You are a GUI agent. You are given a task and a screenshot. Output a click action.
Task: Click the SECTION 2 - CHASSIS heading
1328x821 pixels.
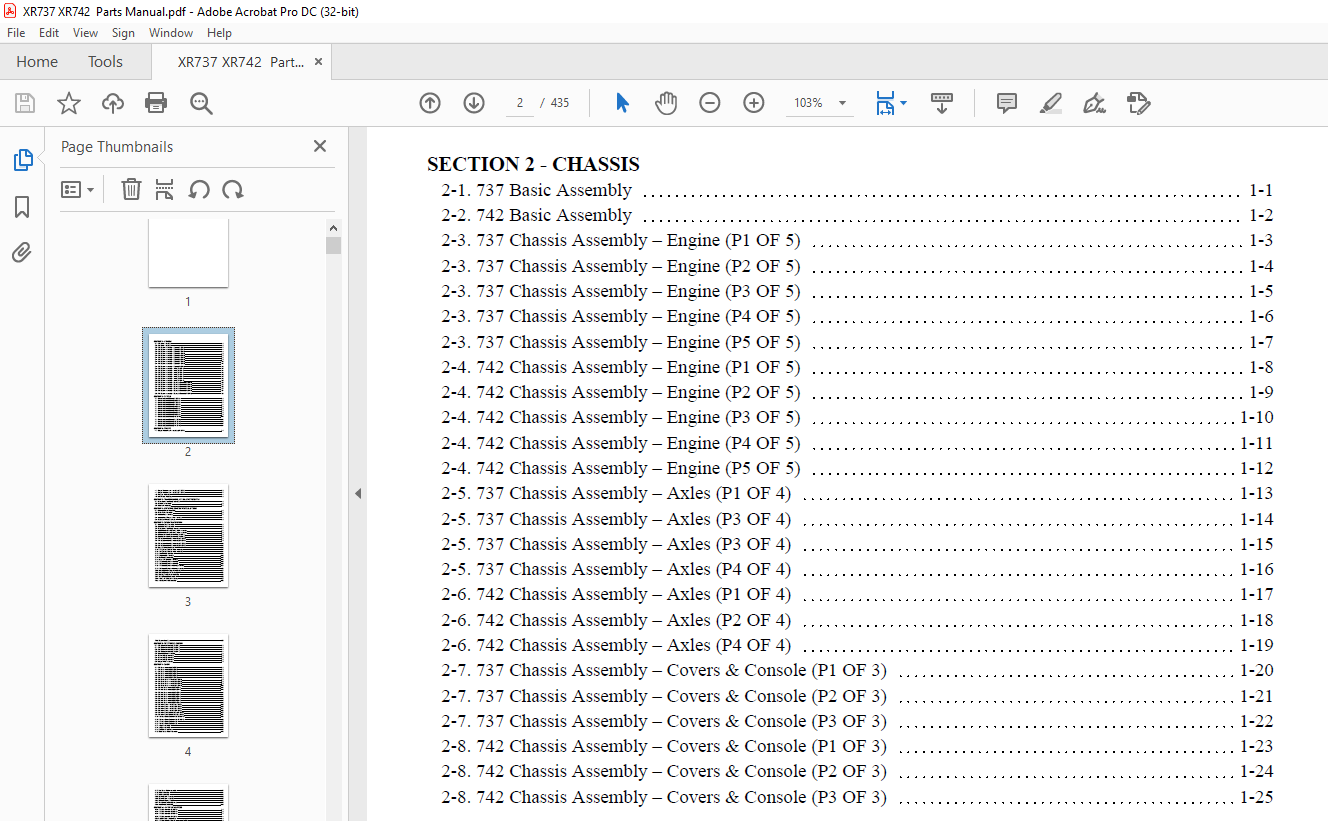[x=533, y=164]
